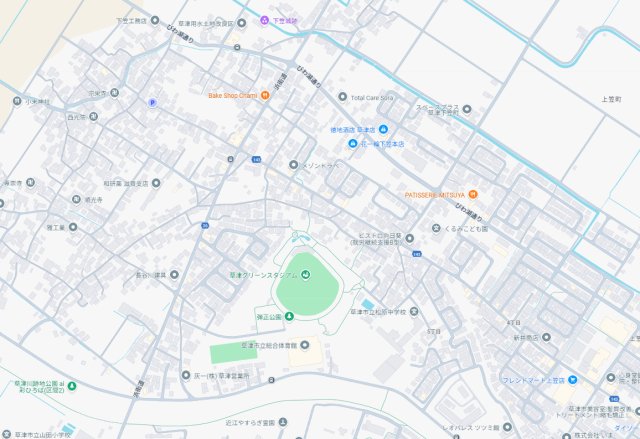Click the purple 下笠城跡 landmark icon
This screenshot has height=439, width=640.
point(264,20)
